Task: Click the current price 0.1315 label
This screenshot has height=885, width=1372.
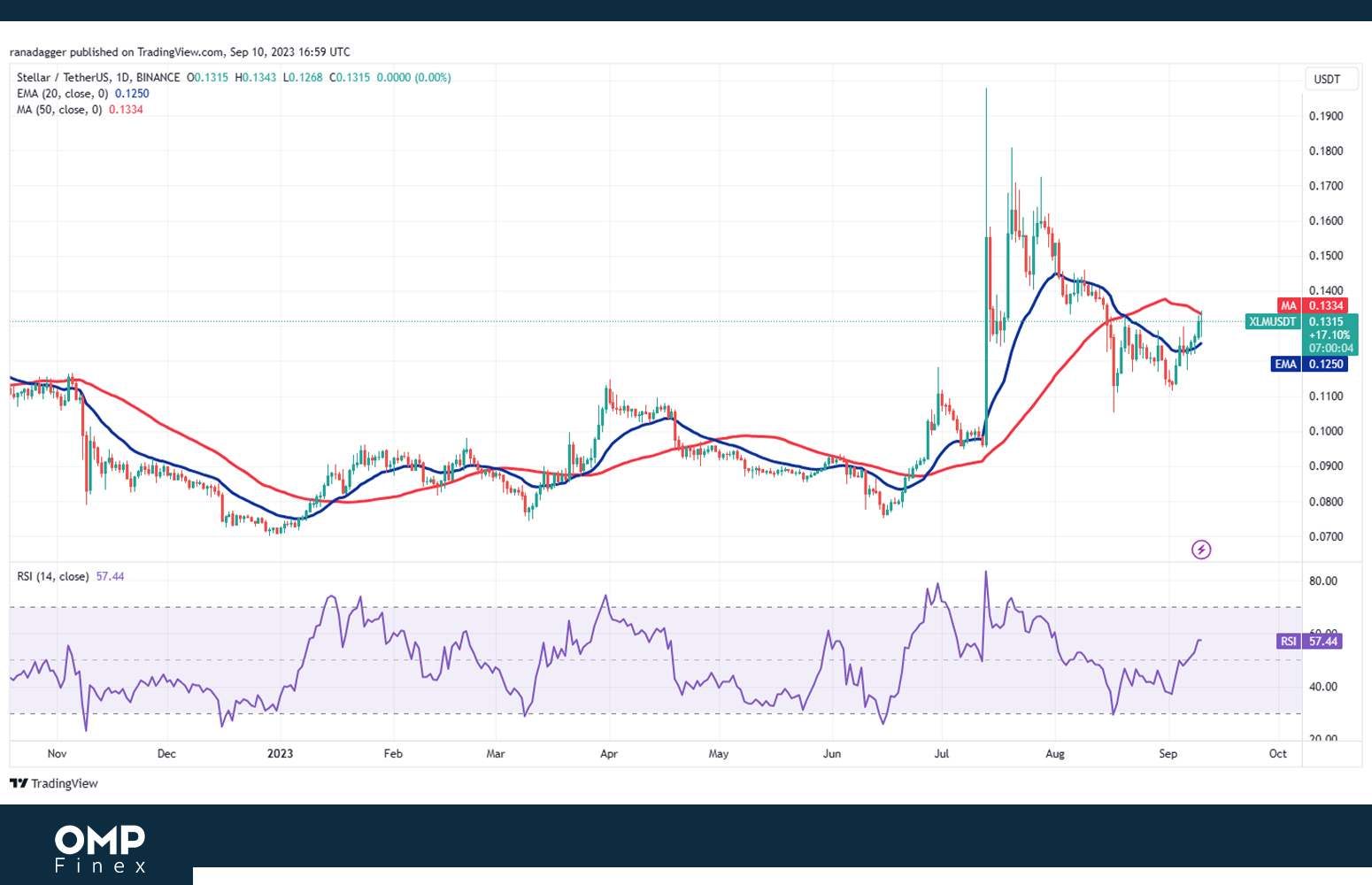Action: coord(1326,321)
